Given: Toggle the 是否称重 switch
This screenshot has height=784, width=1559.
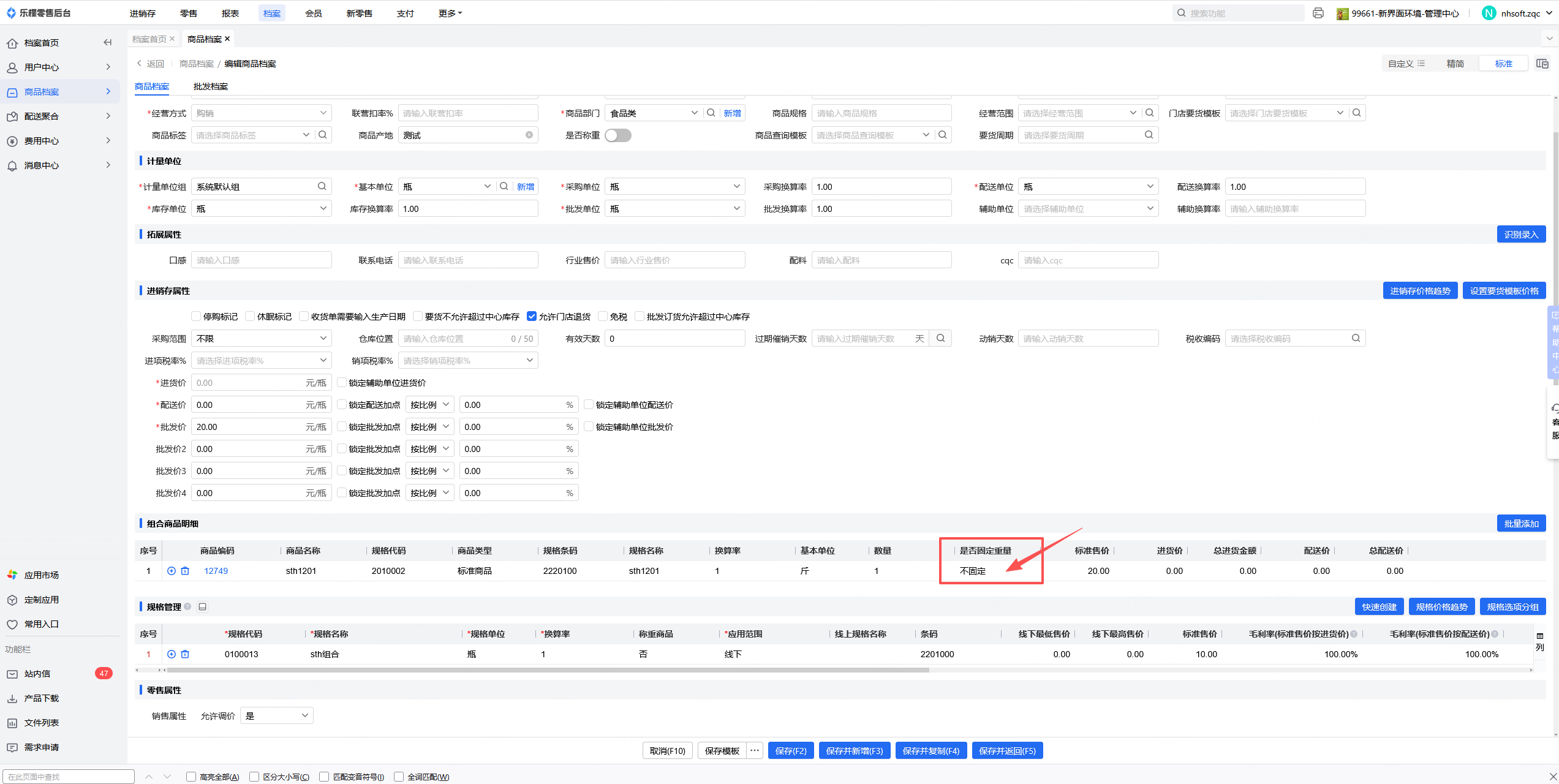Looking at the screenshot, I should point(617,135).
